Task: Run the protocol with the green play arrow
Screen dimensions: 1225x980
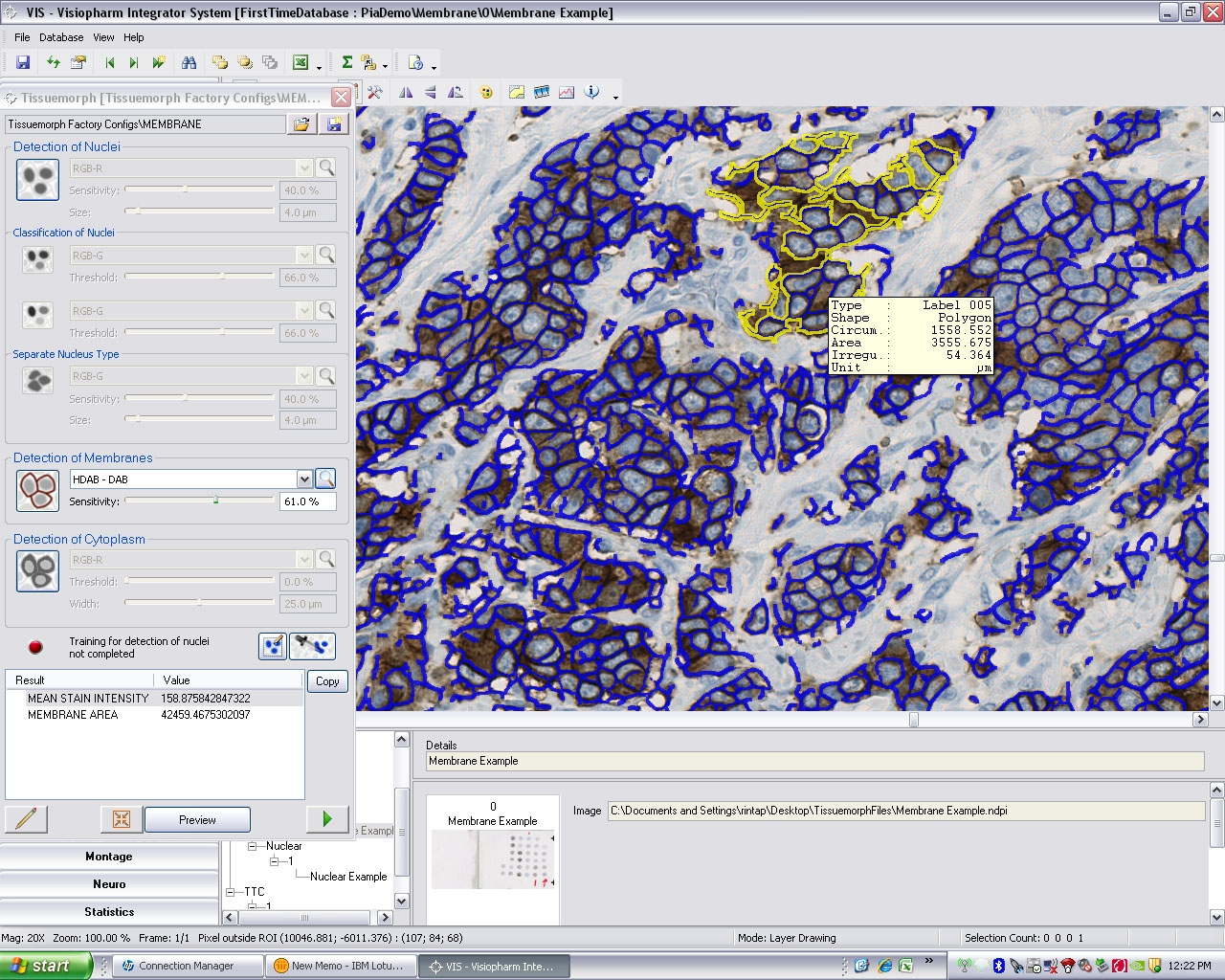Action: (x=326, y=818)
